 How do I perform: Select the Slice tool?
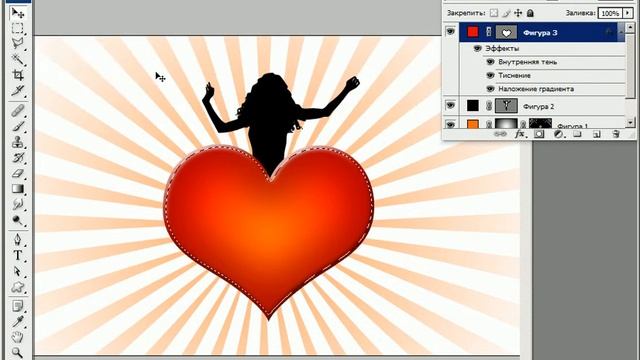[x=18, y=91]
